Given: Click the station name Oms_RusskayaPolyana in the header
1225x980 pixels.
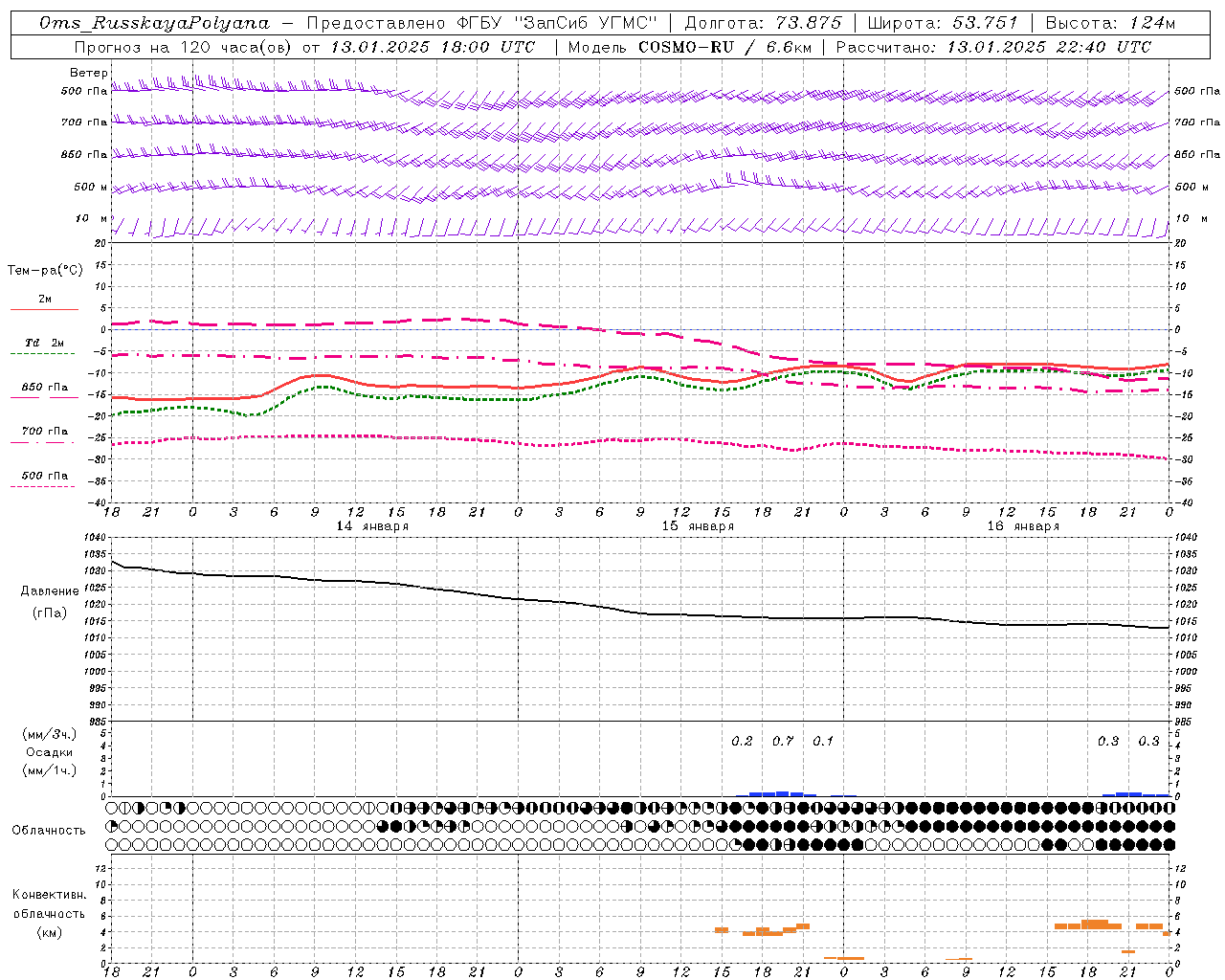Looking at the screenshot, I should click(x=154, y=23).
